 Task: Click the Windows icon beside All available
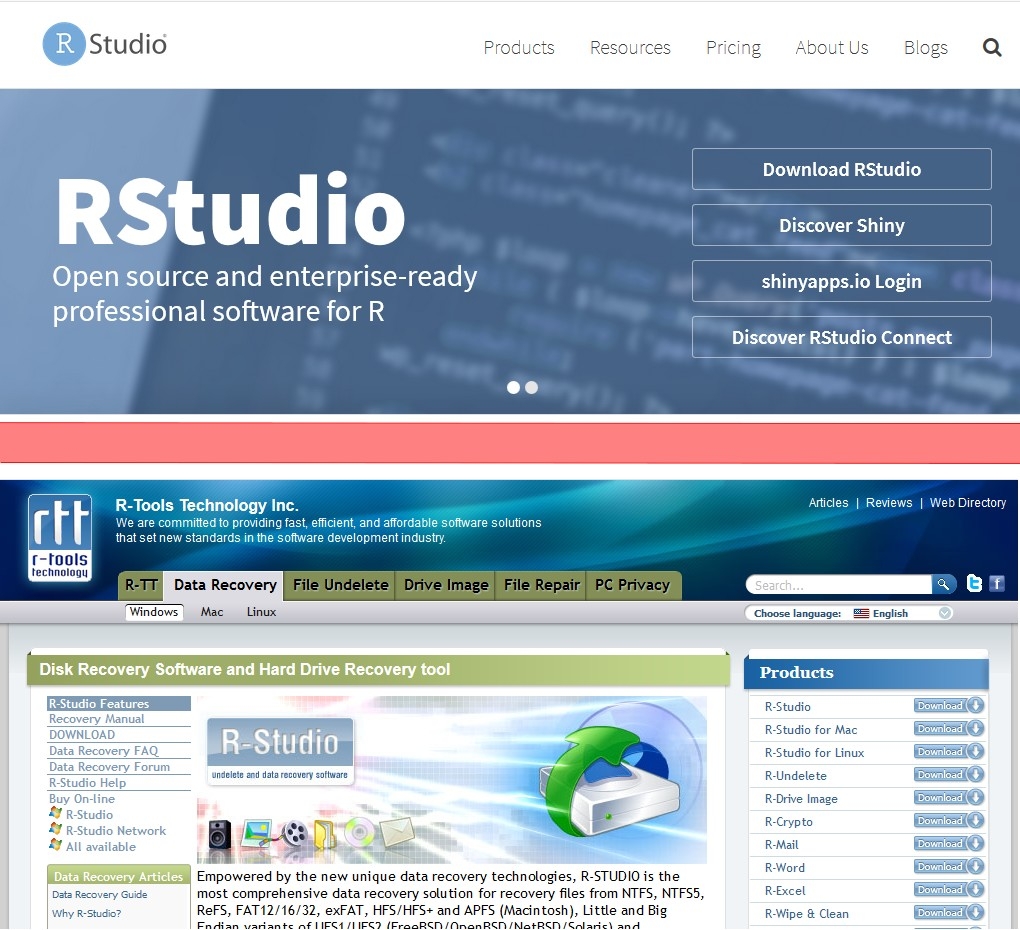(56, 845)
